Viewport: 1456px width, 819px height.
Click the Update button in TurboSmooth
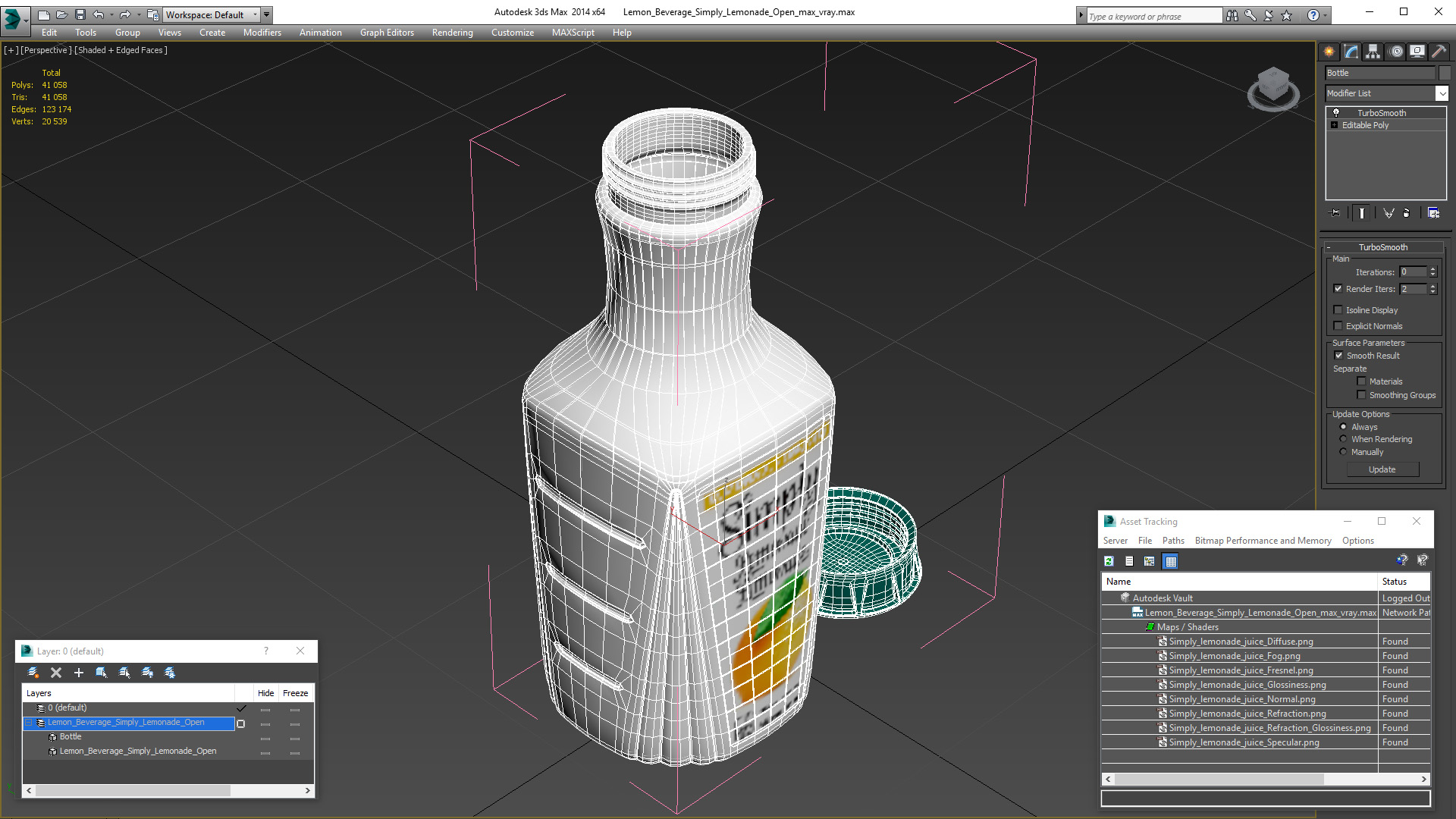tap(1382, 469)
